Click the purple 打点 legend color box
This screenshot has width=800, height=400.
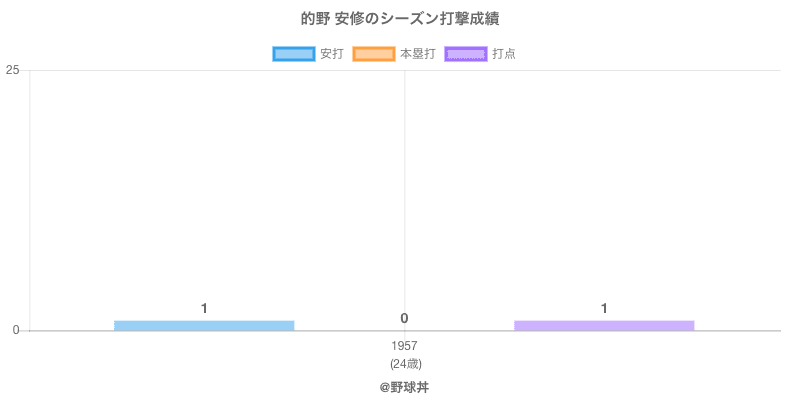[x=466, y=54]
